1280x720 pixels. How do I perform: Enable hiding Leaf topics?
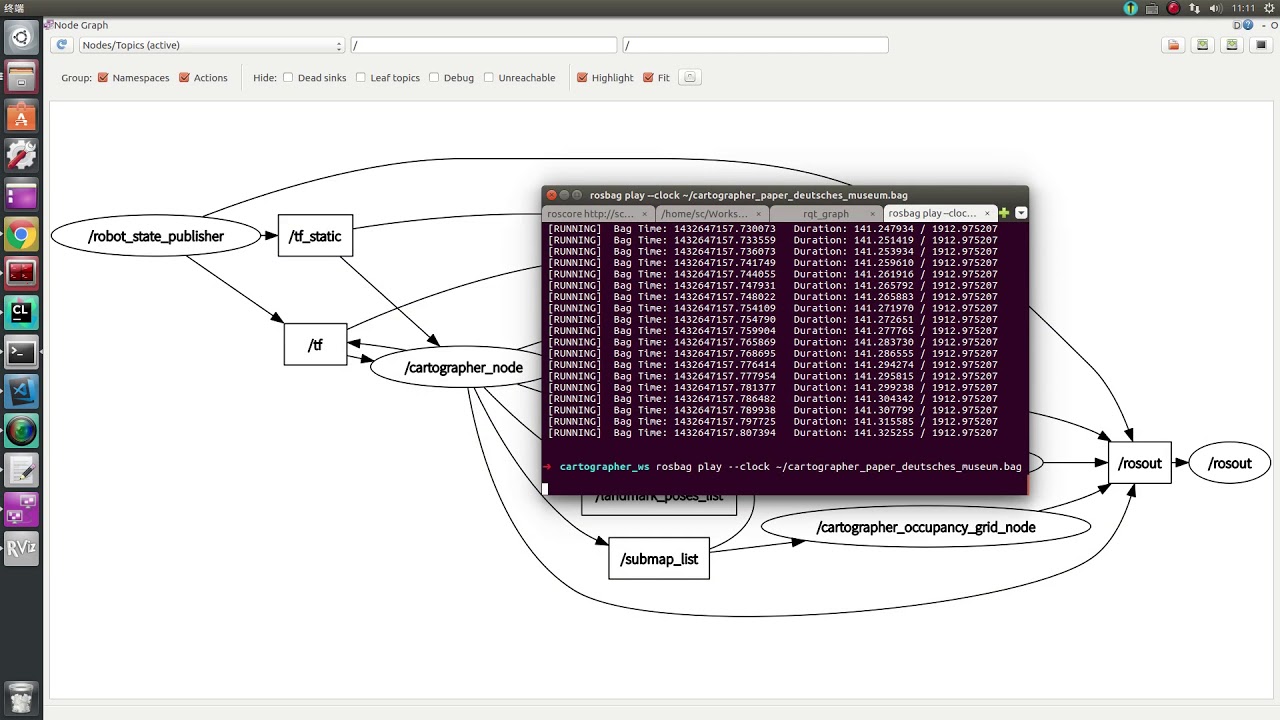361,77
